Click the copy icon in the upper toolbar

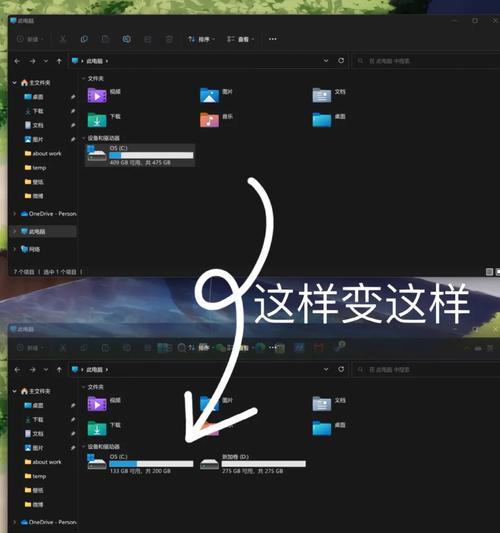click(x=84, y=39)
